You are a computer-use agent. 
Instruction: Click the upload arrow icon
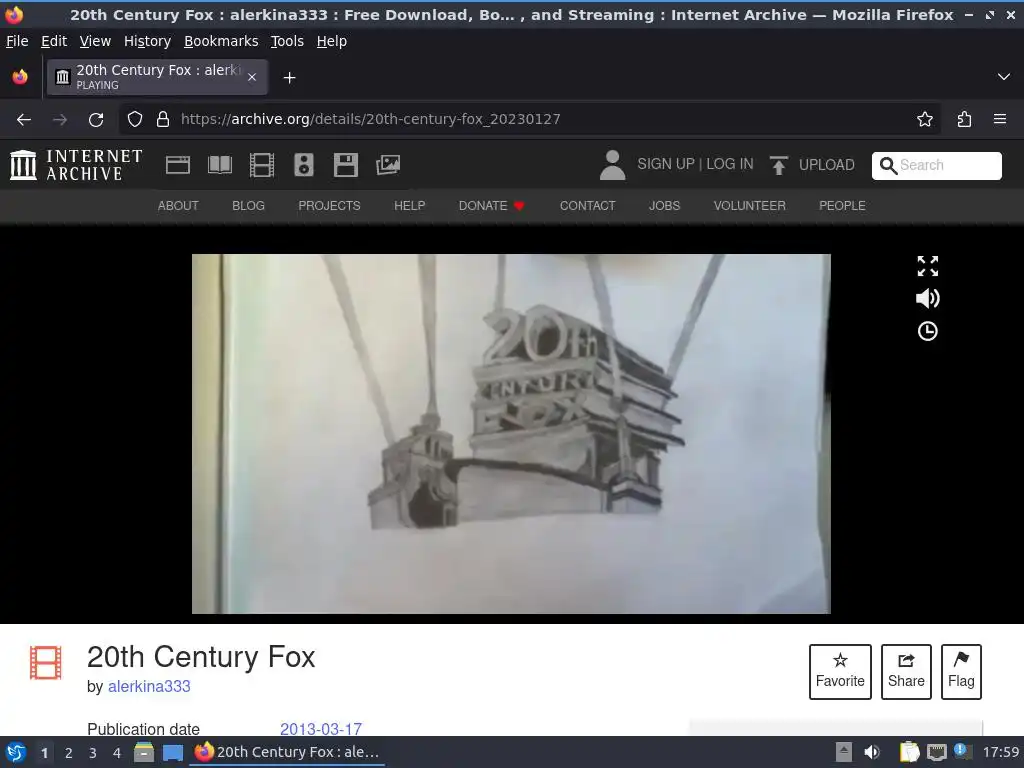pos(778,165)
